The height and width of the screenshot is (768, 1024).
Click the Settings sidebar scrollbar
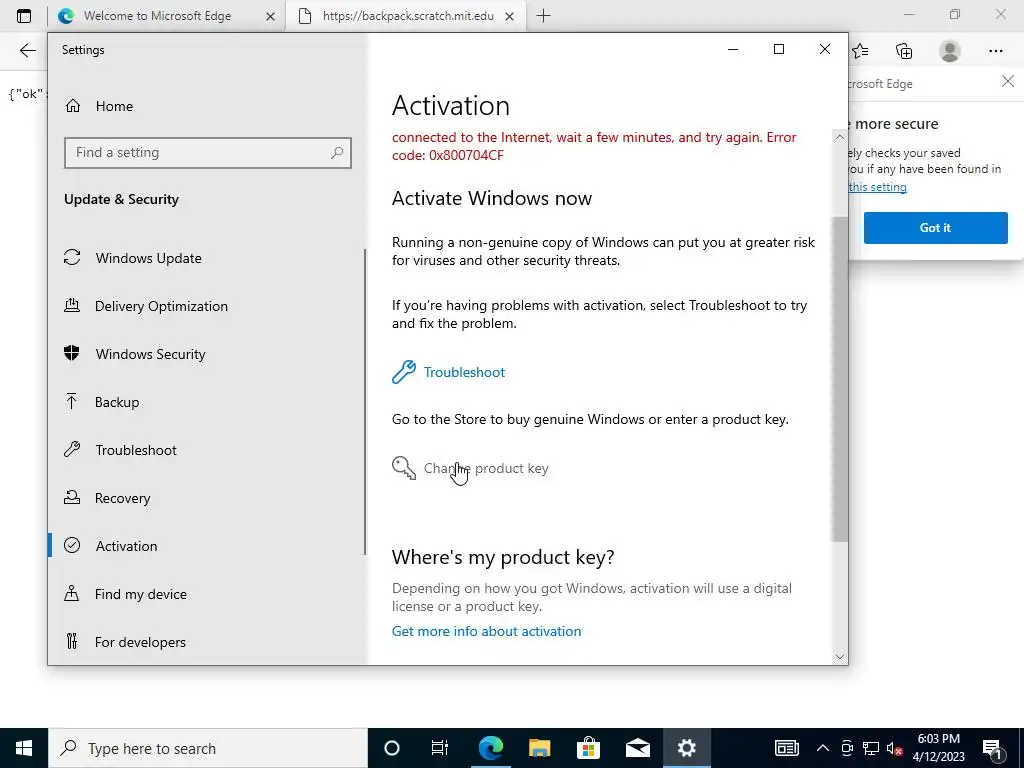364,402
